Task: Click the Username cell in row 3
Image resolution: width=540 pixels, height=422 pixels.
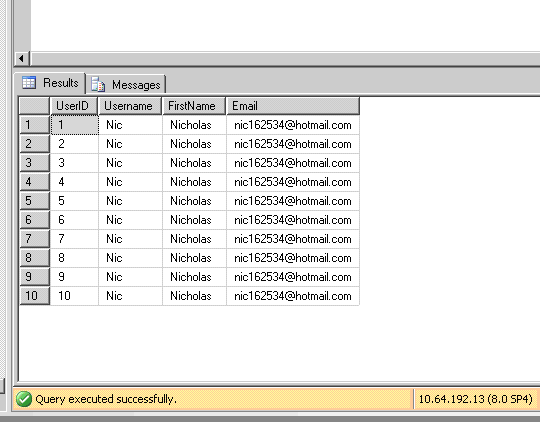Action: (x=130, y=163)
